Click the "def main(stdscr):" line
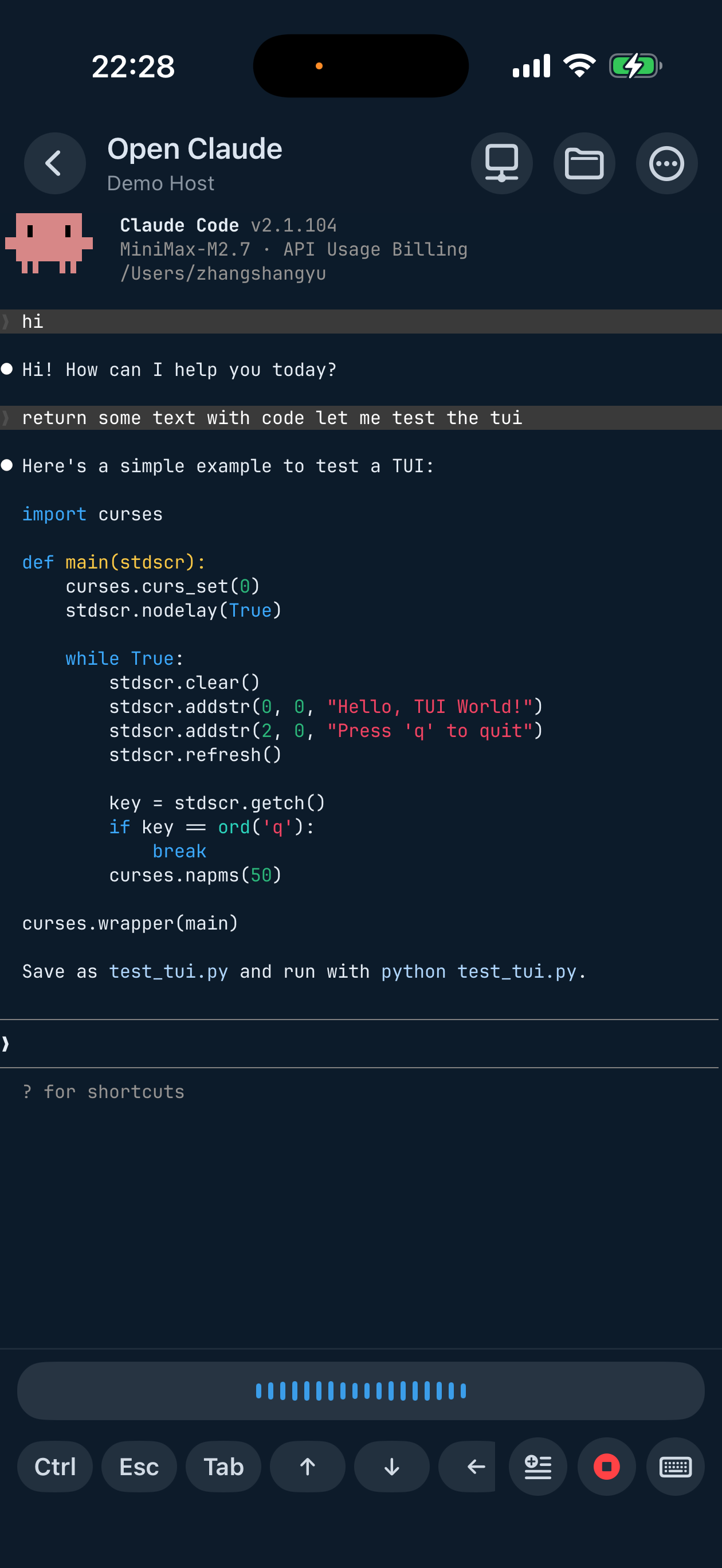This screenshot has height=1568, width=722. click(x=114, y=562)
